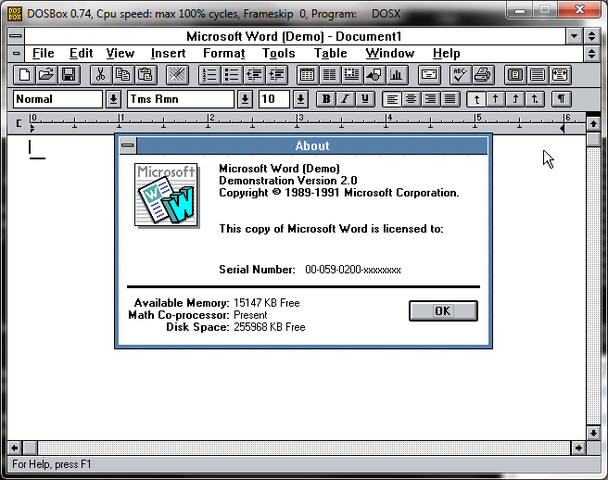Open the Format menu
Screen dimensions: 608x480
pyautogui.click(x=224, y=53)
